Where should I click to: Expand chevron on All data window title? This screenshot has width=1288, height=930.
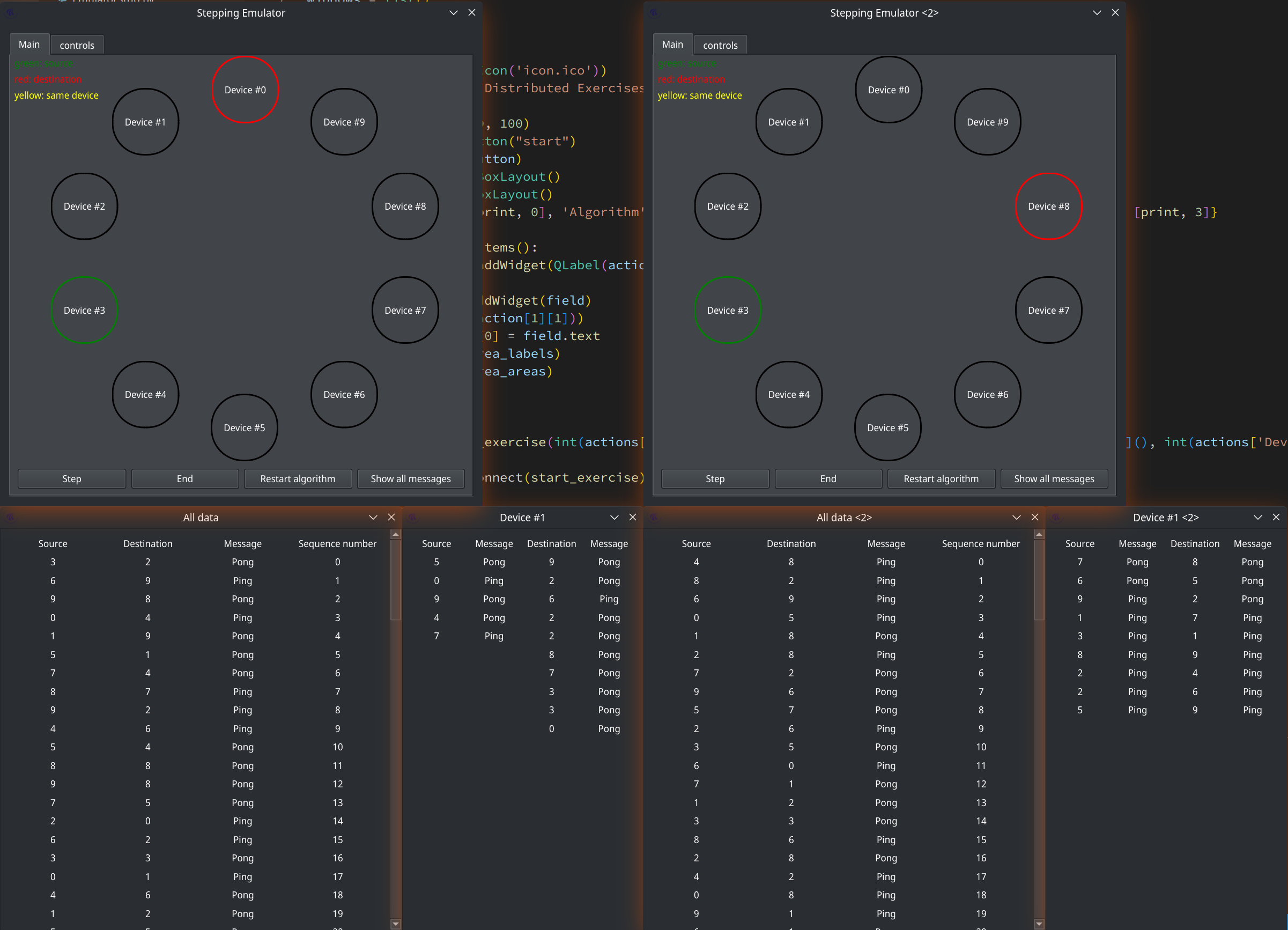point(373,517)
